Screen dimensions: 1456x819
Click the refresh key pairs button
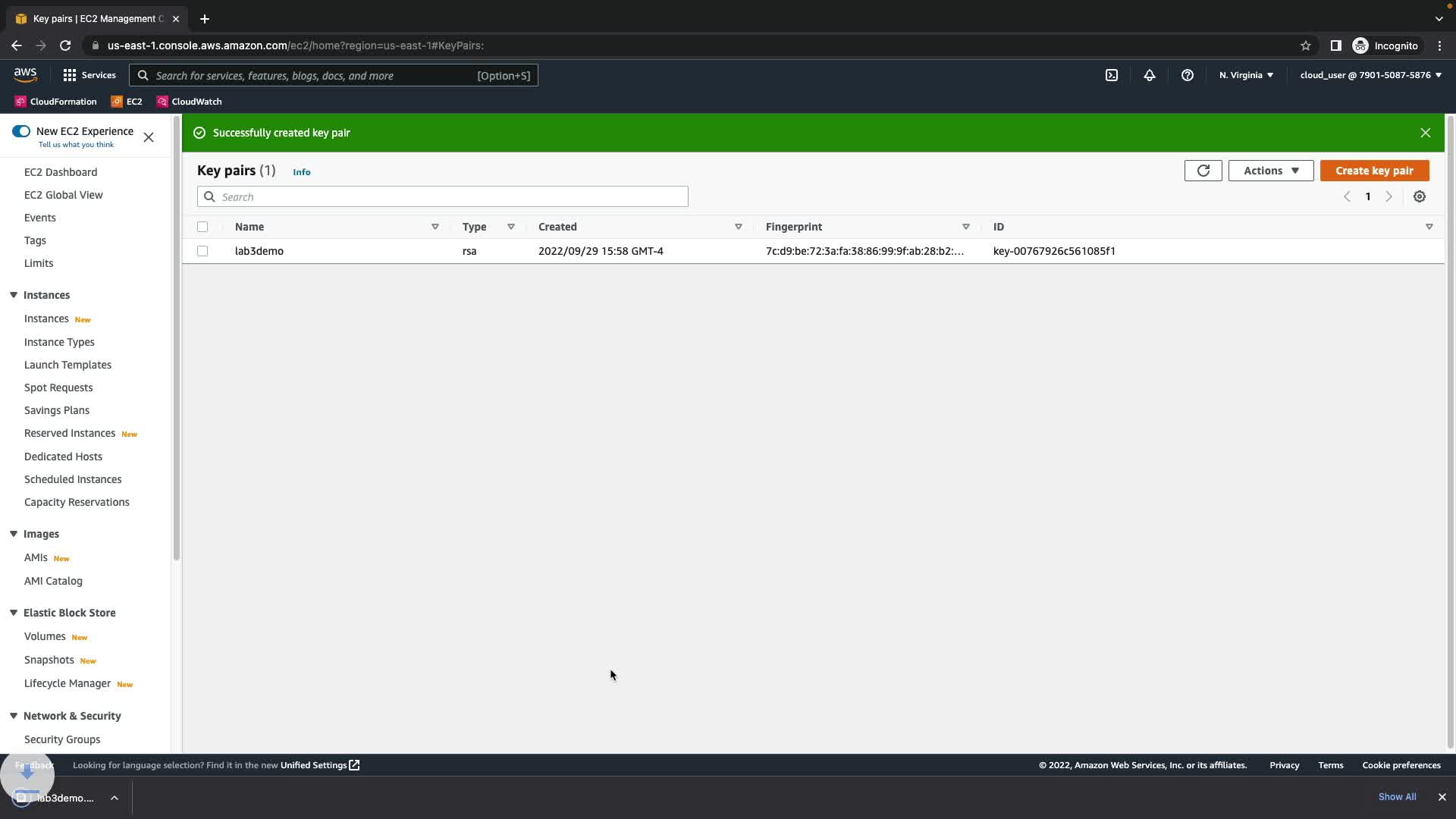pyautogui.click(x=1203, y=171)
